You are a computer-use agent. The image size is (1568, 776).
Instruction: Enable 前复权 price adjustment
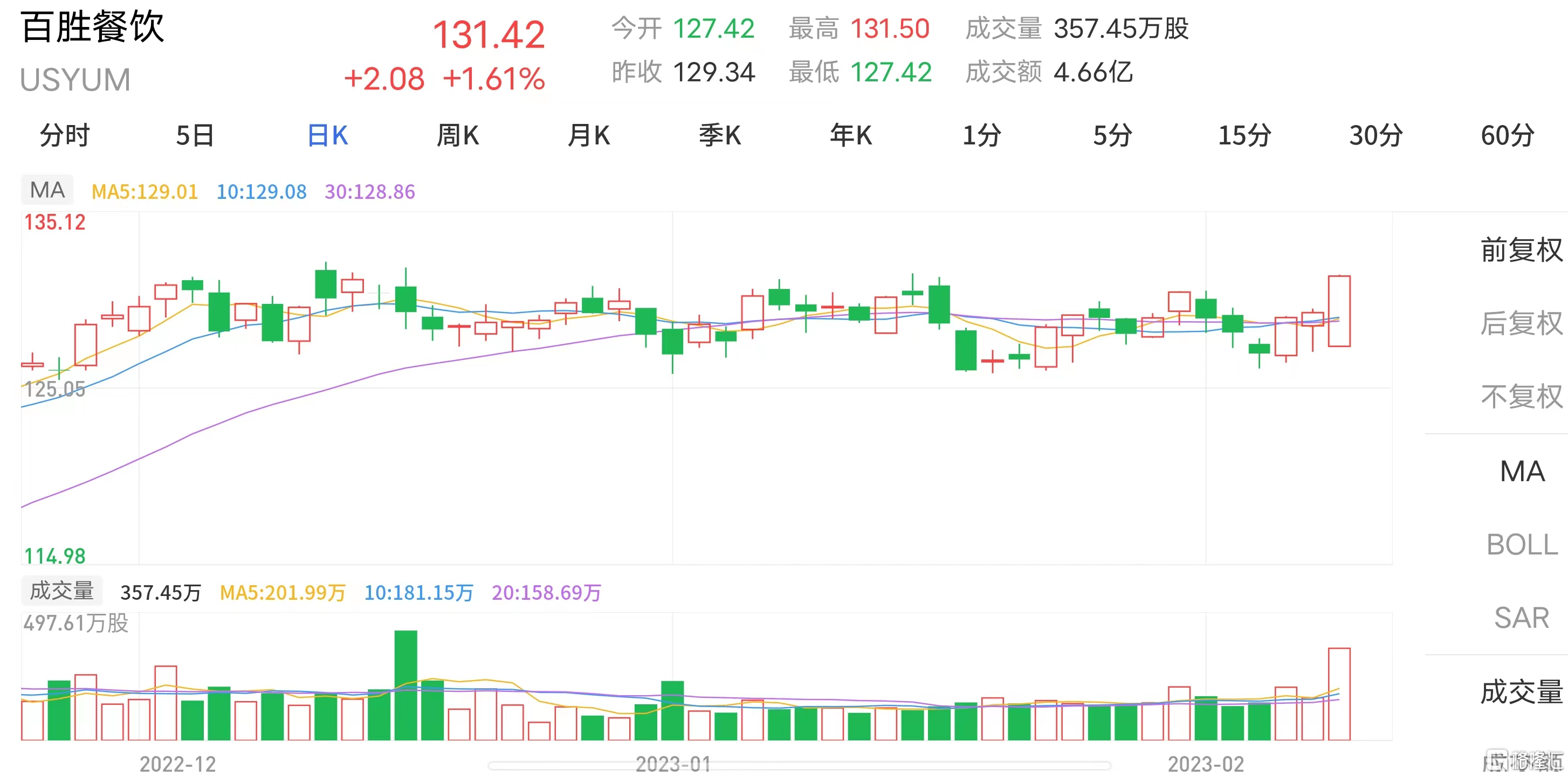click(x=1521, y=250)
